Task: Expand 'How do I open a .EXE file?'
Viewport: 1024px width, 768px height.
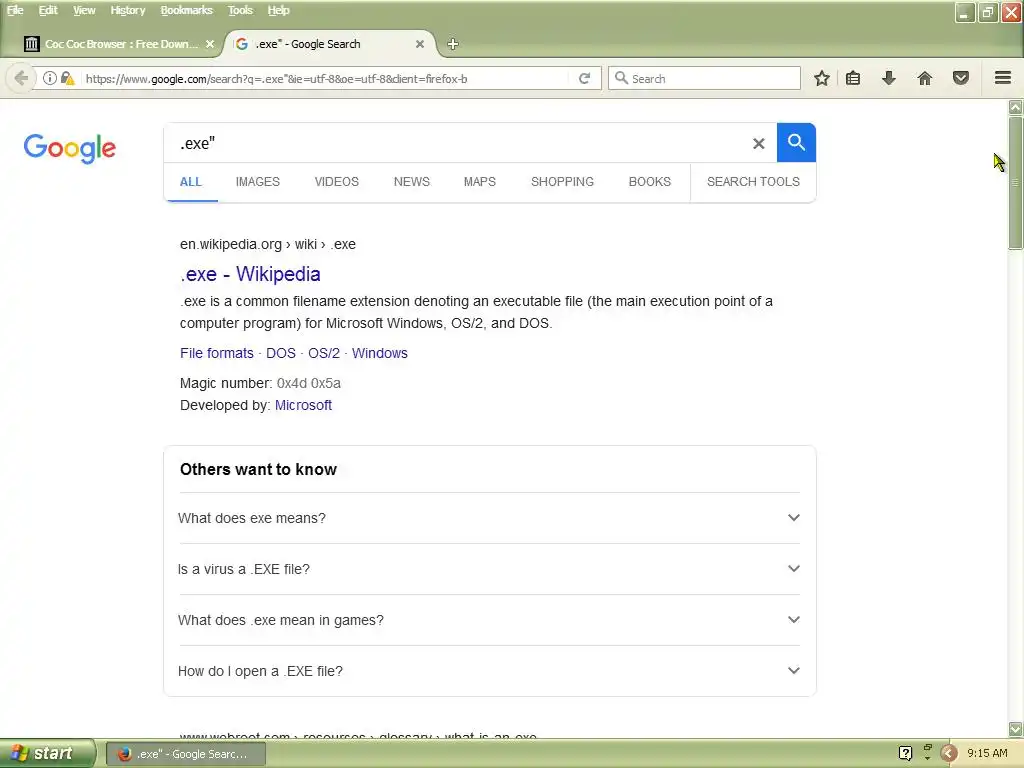Action: coord(489,671)
